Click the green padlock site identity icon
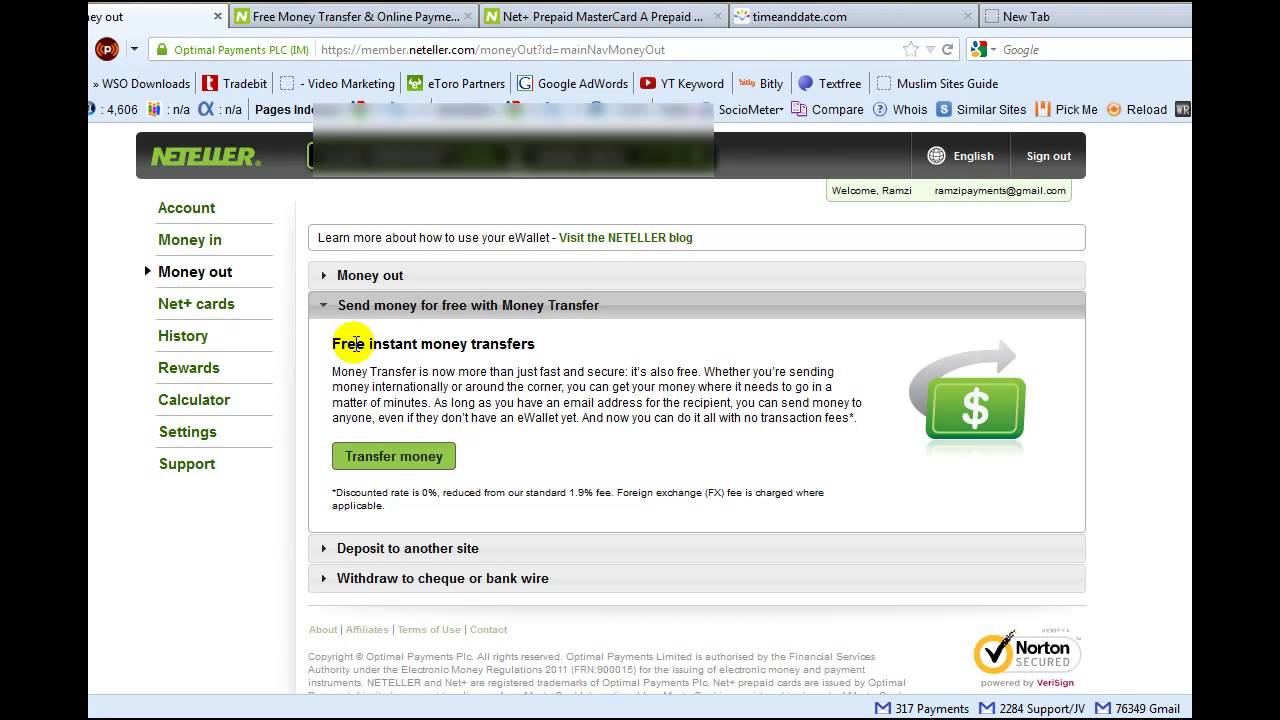Image resolution: width=1280 pixels, height=720 pixels. (x=161, y=50)
